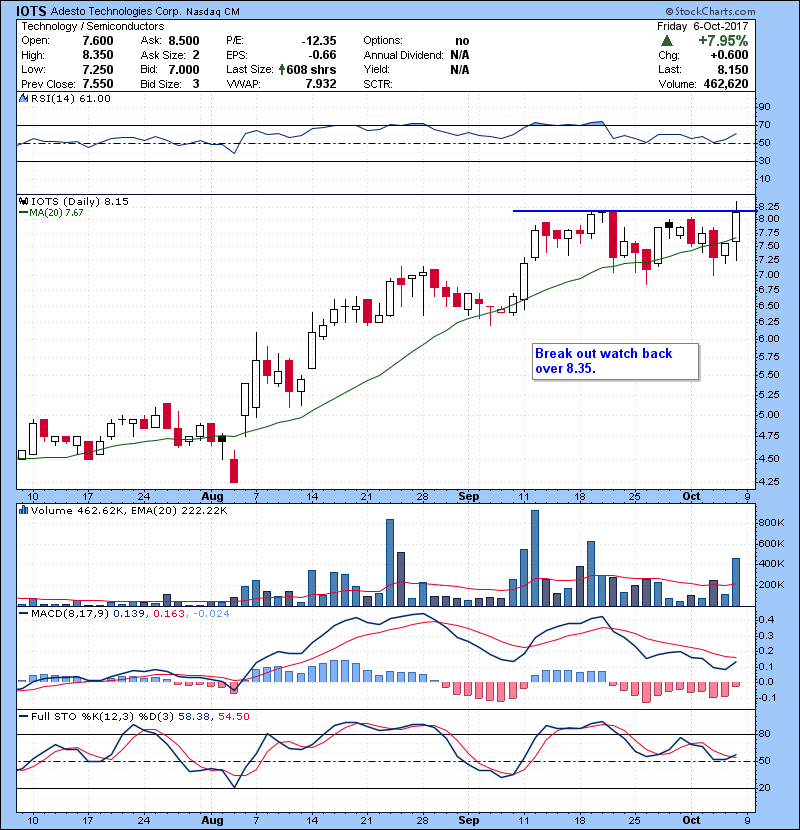Click the Friday 6-Oct-2017 date

click(x=703, y=26)
